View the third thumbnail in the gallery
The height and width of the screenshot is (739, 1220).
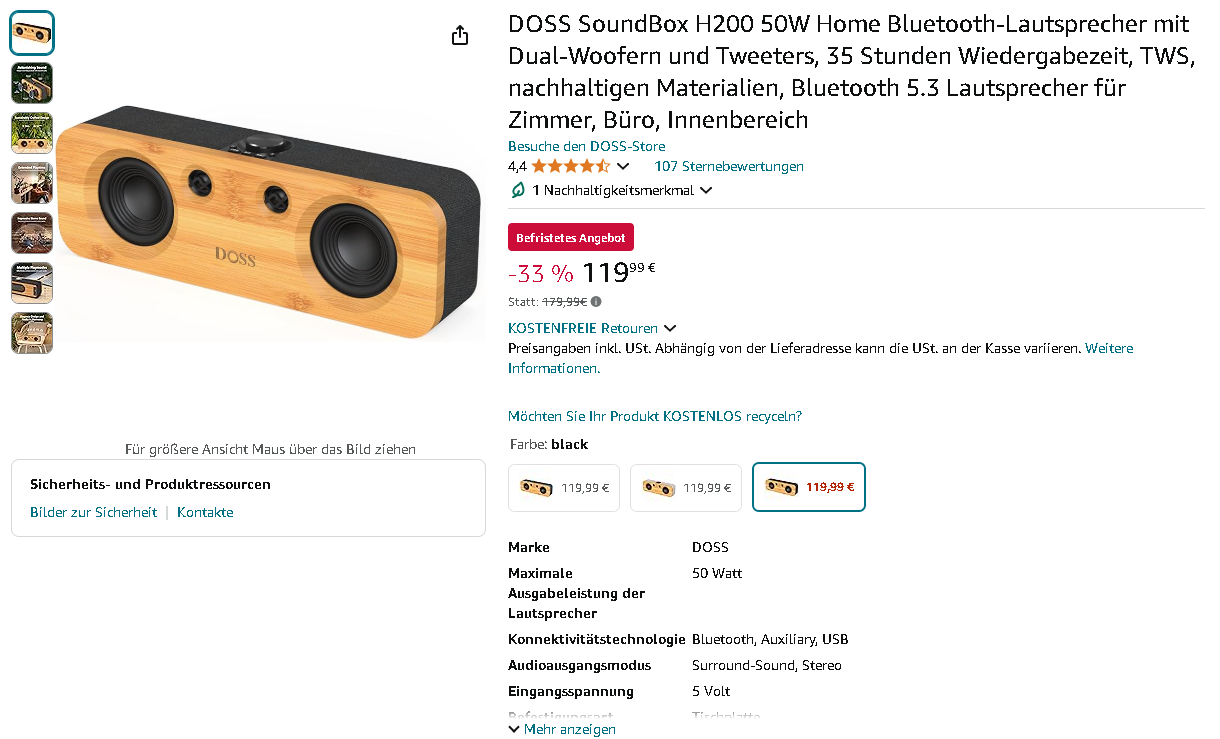coord(32,133)
